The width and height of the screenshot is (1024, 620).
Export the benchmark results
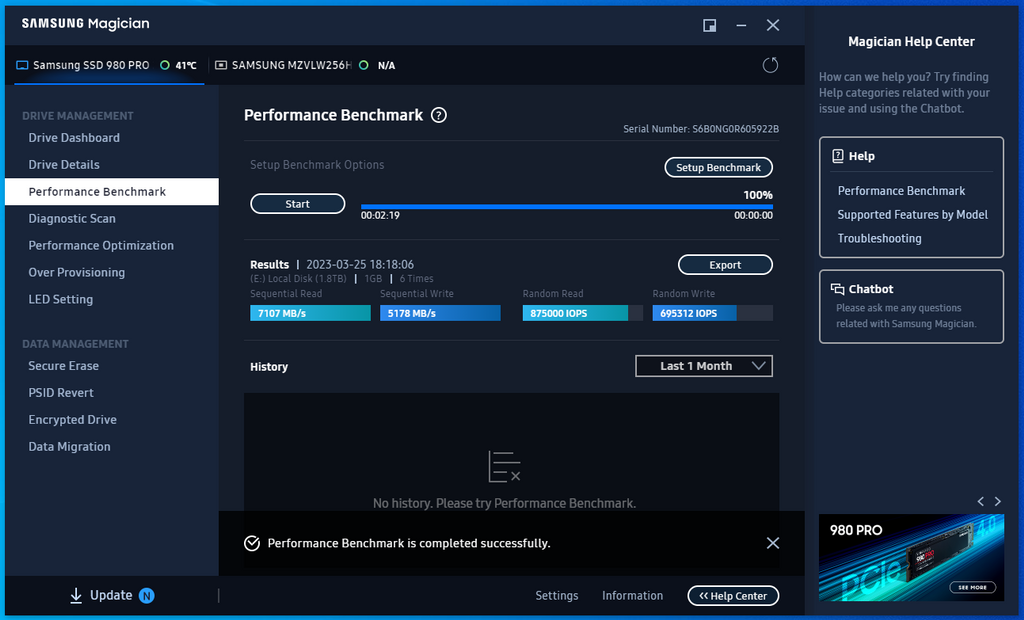point(725,265)
